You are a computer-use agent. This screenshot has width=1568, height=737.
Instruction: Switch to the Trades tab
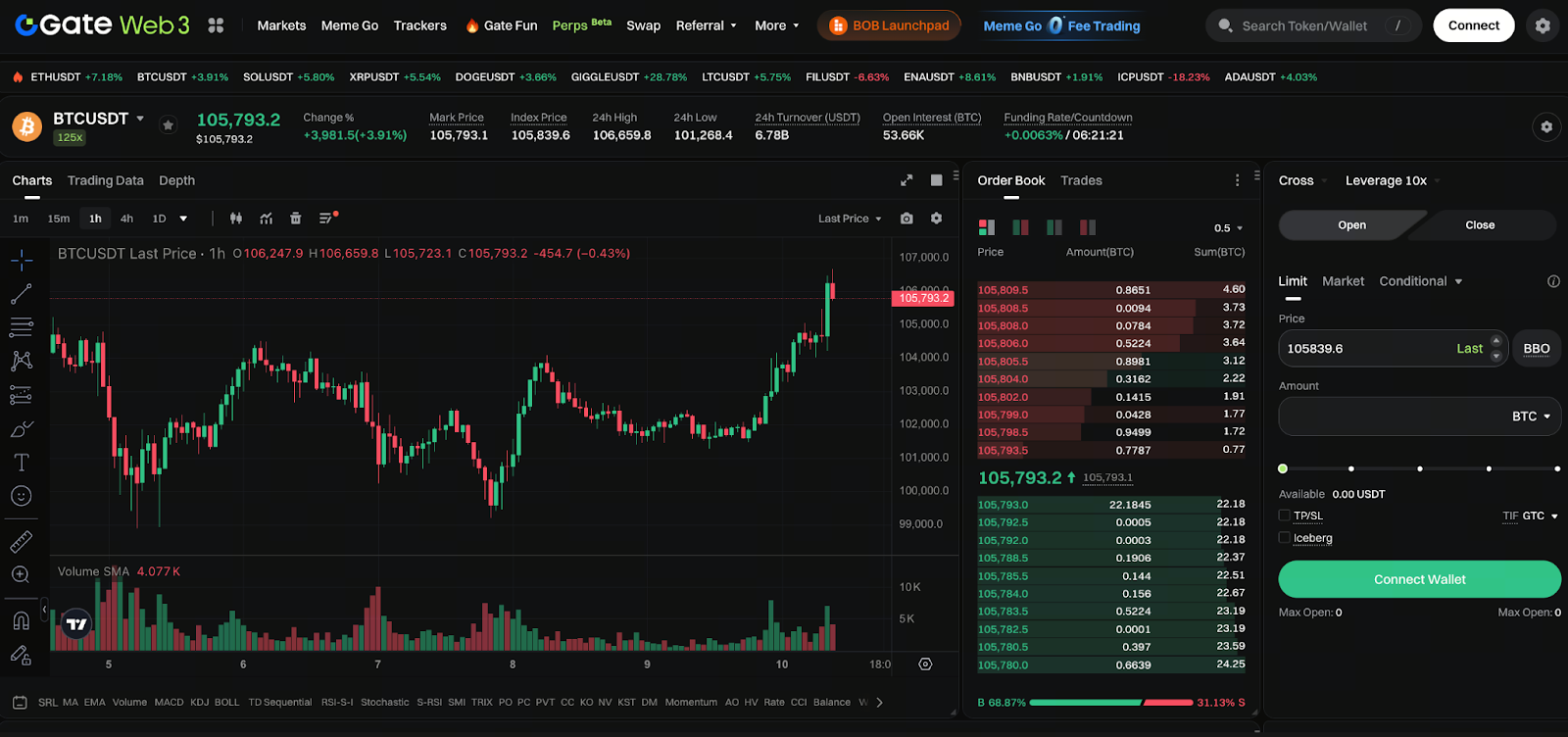pos(1081,180)
